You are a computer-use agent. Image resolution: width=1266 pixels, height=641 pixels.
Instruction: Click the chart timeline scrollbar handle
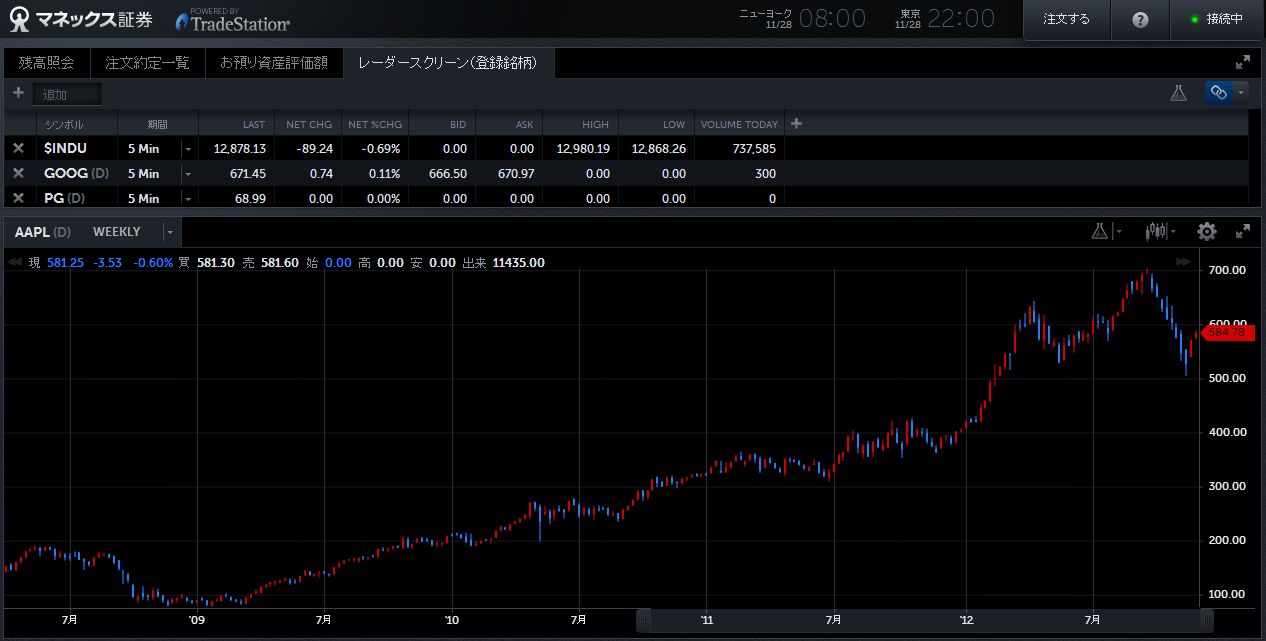[925, 621]
